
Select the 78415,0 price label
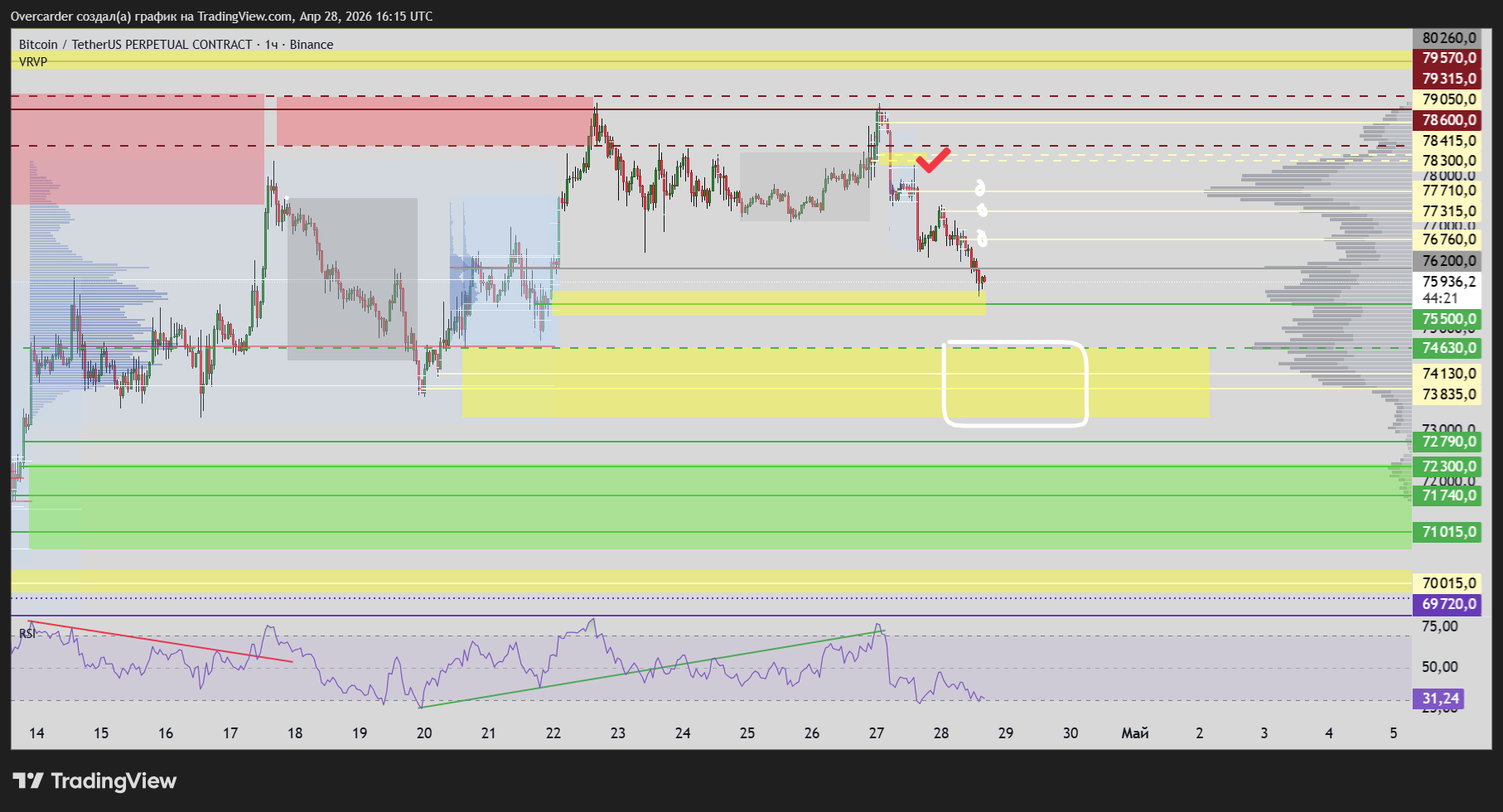[1447, 141]
